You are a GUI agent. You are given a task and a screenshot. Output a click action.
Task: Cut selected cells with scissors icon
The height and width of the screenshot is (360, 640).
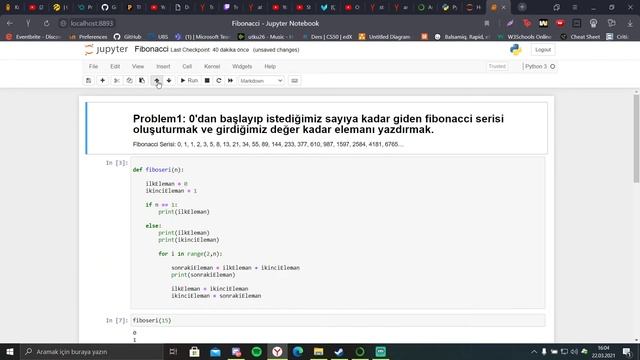pyautogui.click(x=116, y=81)
